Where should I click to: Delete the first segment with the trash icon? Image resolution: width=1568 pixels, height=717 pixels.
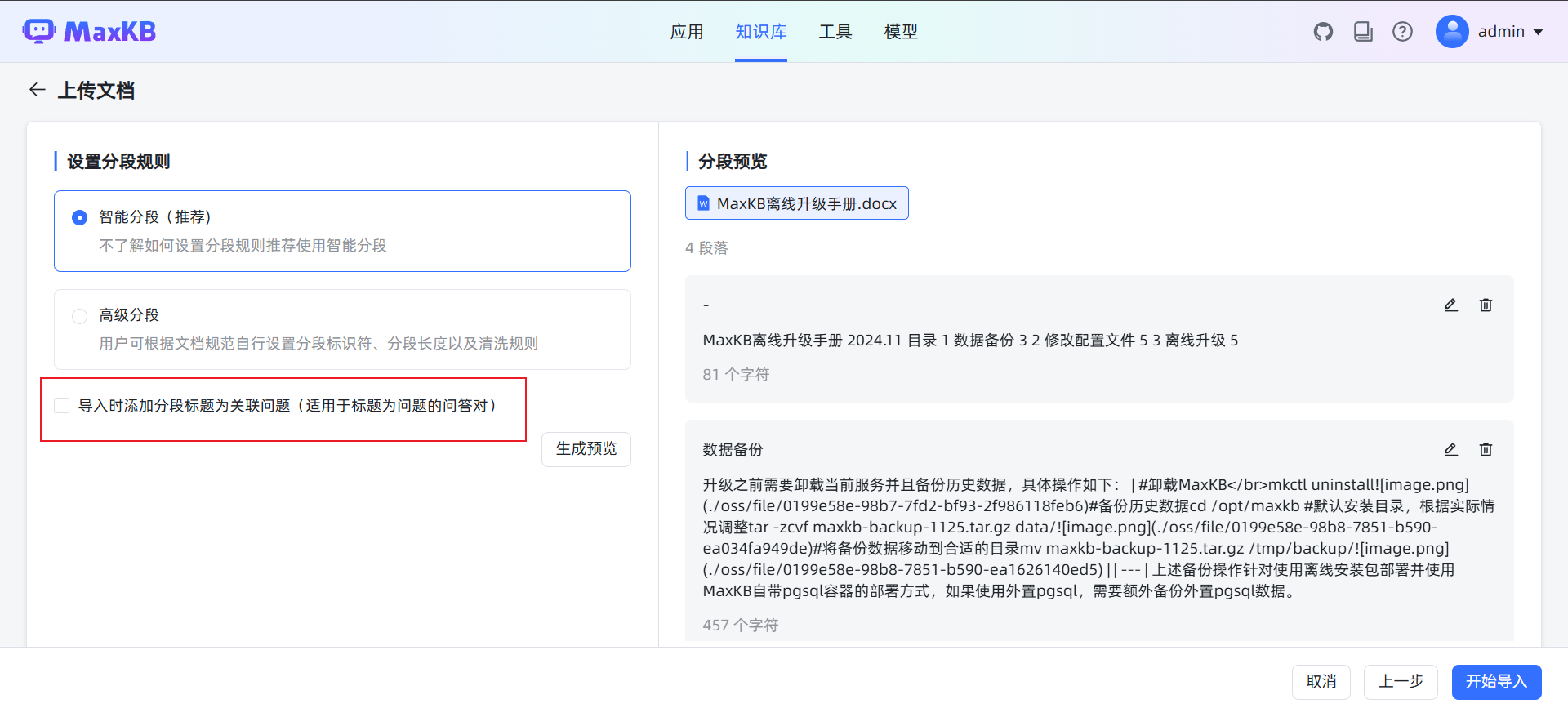1486,305
